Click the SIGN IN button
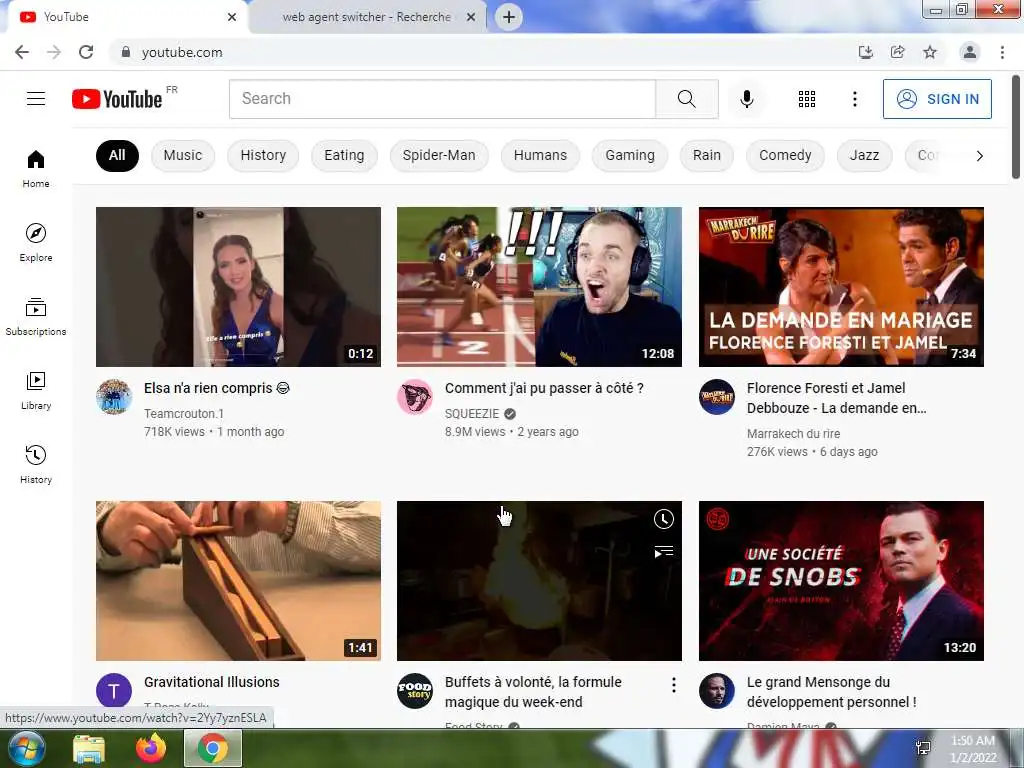1024x768 pixels. tap(937, 99)
